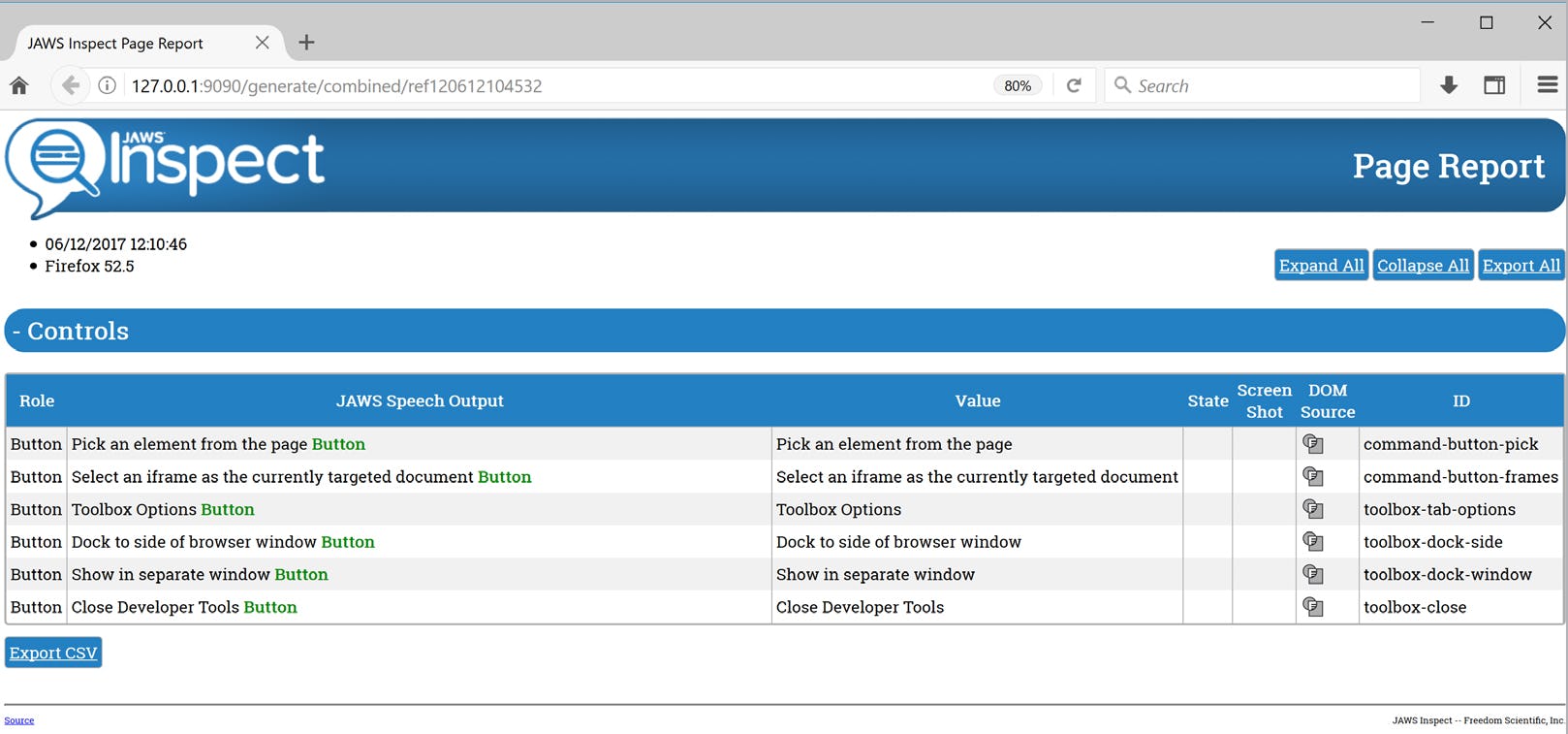
Task: Open DOM Source icon for toolbox-dock-window row
Action: click(1313, 574)
